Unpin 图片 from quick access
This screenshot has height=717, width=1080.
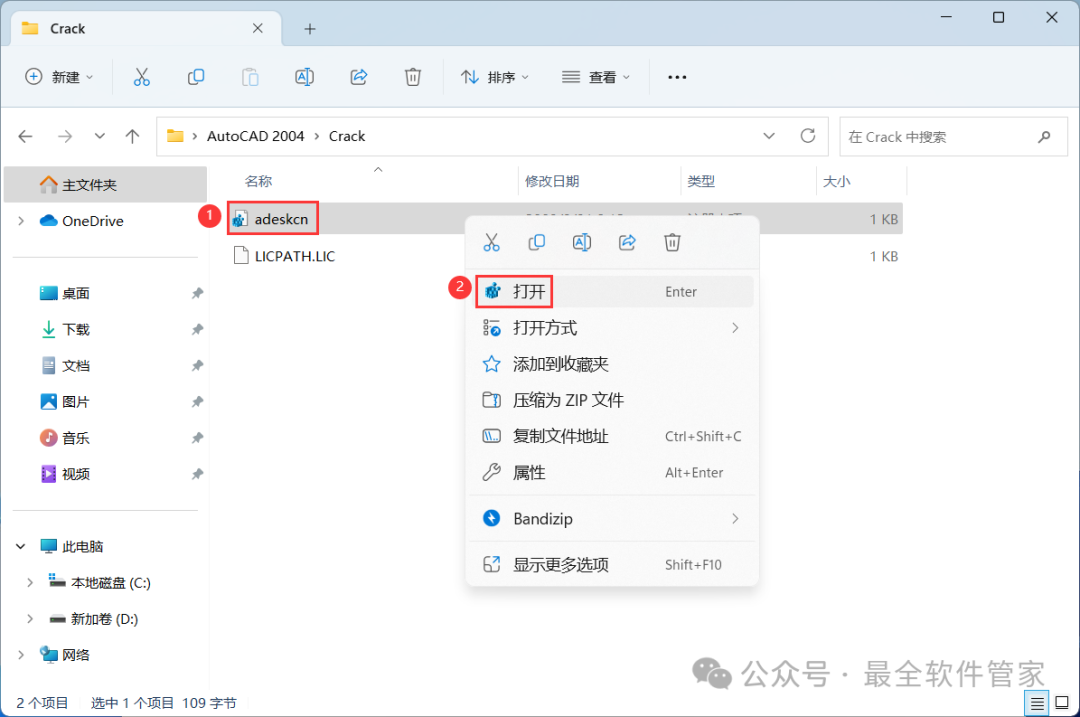coord(197,402)
